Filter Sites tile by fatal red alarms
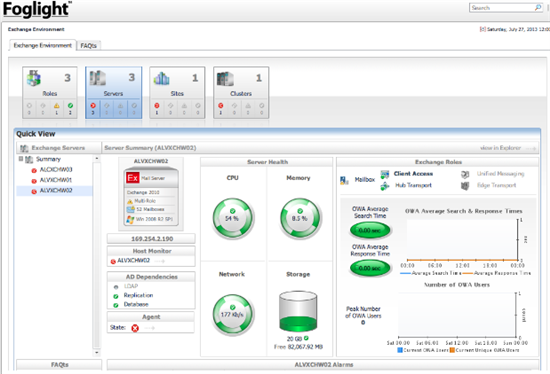 (x=157, y=106)
